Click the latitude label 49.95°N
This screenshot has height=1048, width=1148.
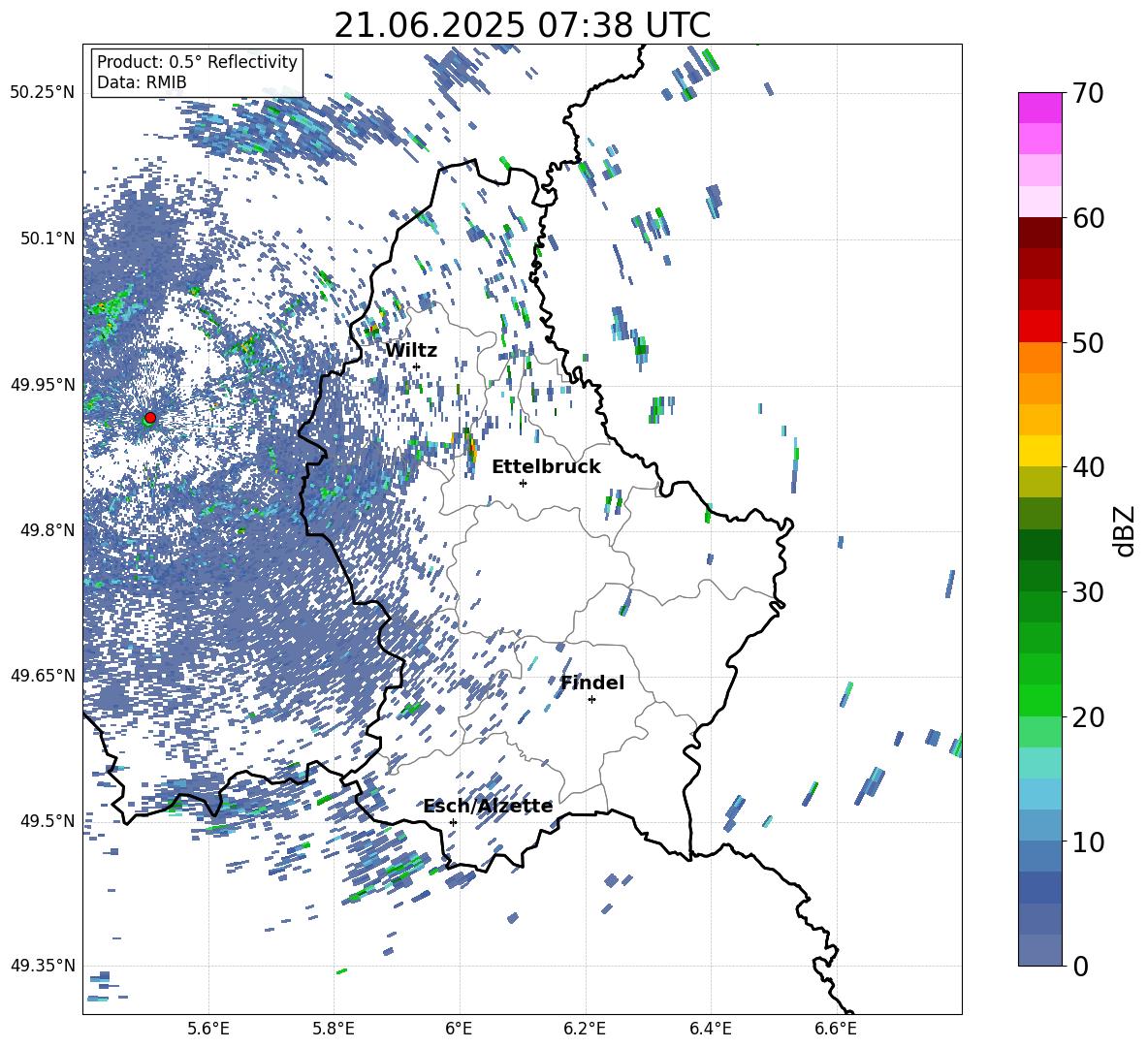[x=43, y=384]
